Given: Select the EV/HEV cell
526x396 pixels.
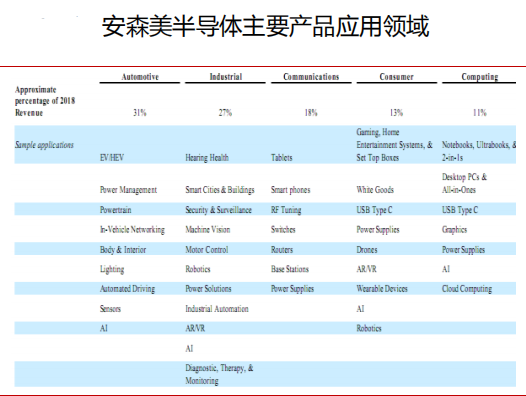Looking at the screenshot, I should [112, 157].
